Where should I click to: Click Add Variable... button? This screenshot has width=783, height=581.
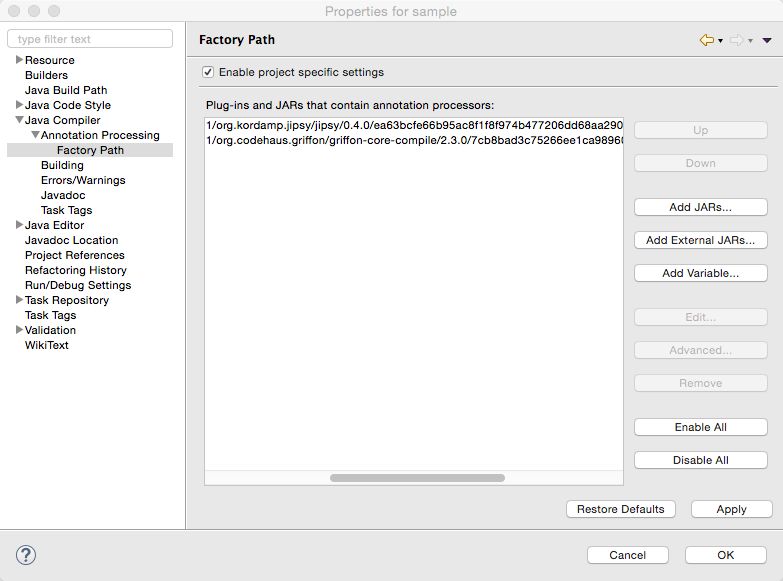(x=701, y=273)
